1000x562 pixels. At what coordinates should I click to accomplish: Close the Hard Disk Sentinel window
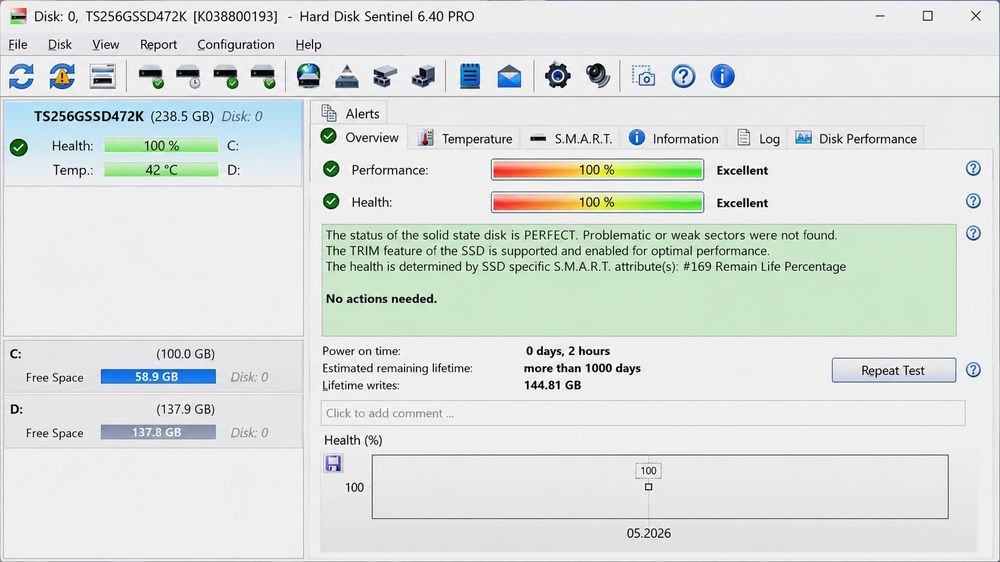[x=976, y=16]
